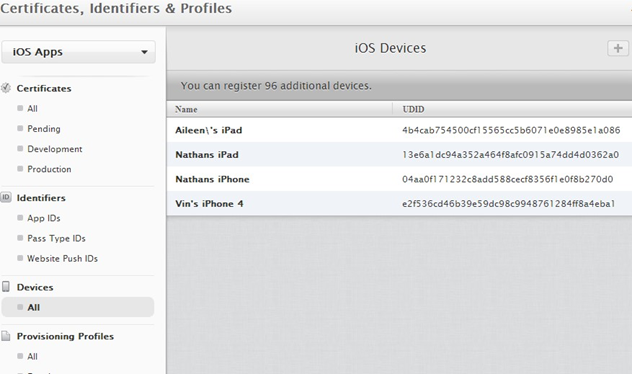The image size is (632, 374).
Task: Open the Identifiers section heading
Action: 41,198
